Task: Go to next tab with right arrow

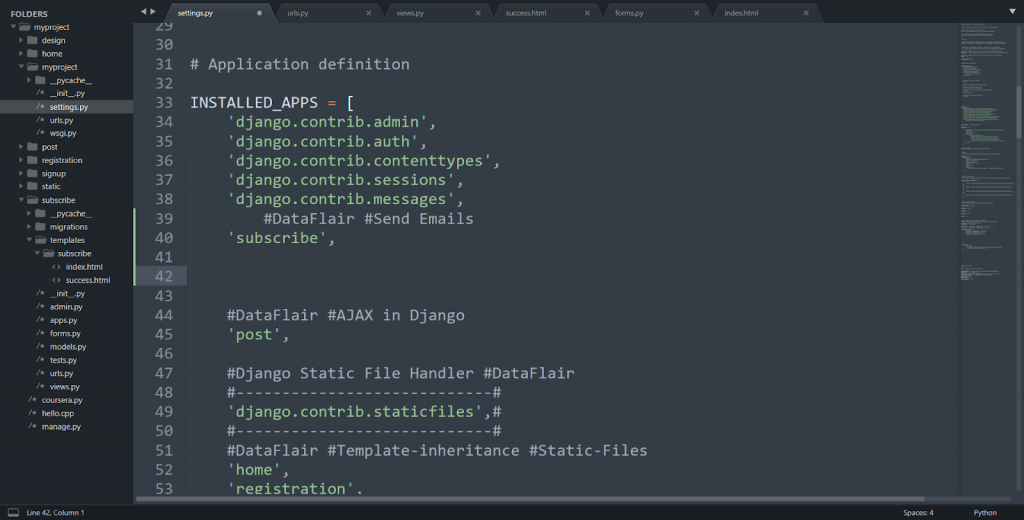Action: click(153, 11)
